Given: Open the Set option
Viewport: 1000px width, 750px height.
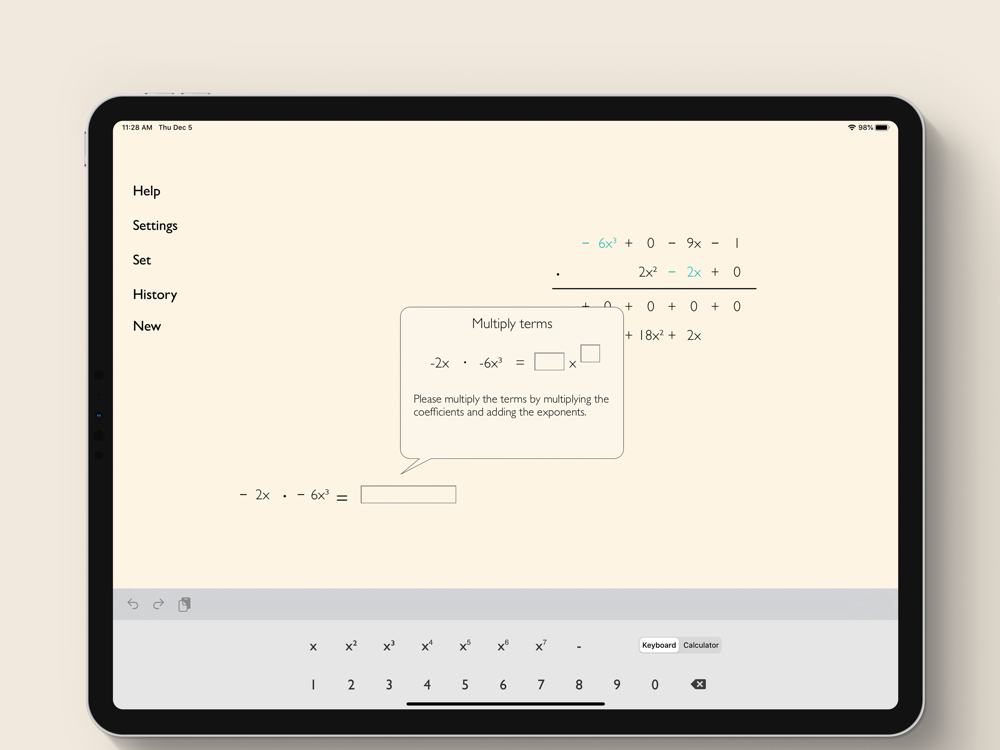Looking at the screenshot, I should click(142, 260).
